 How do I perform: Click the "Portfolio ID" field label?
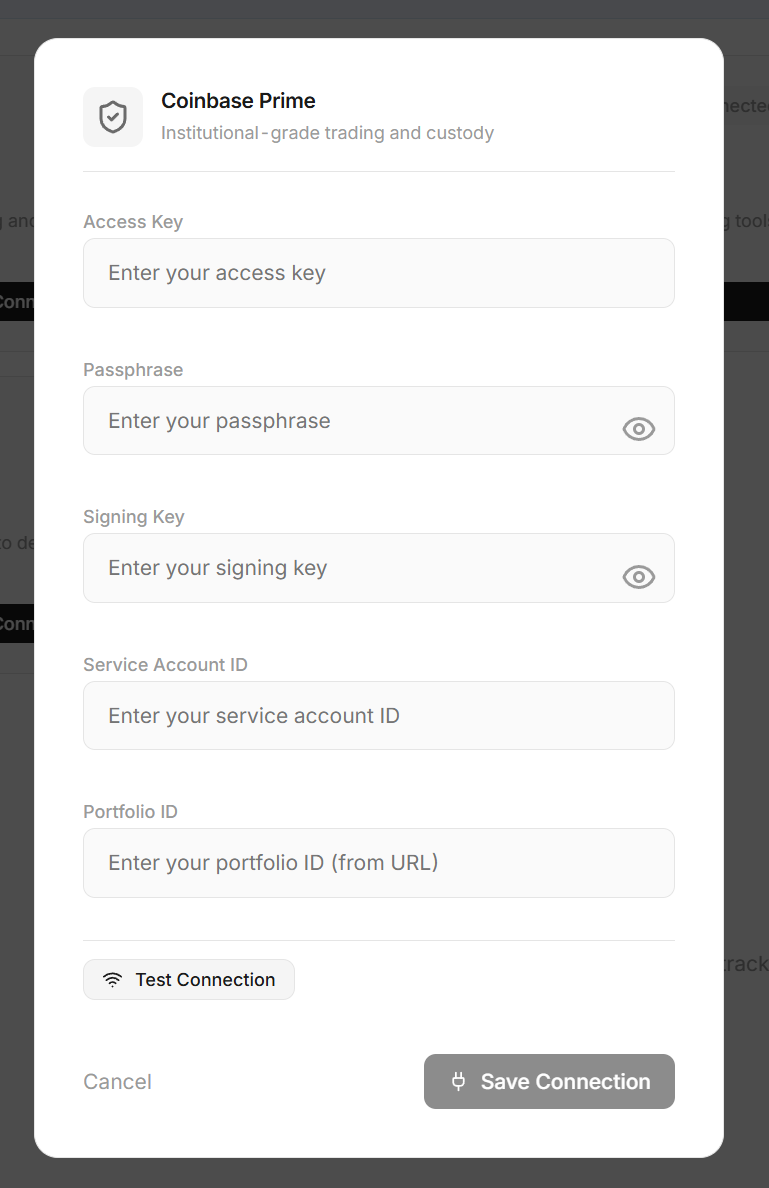pyautogui.click(x=130, y=812)
